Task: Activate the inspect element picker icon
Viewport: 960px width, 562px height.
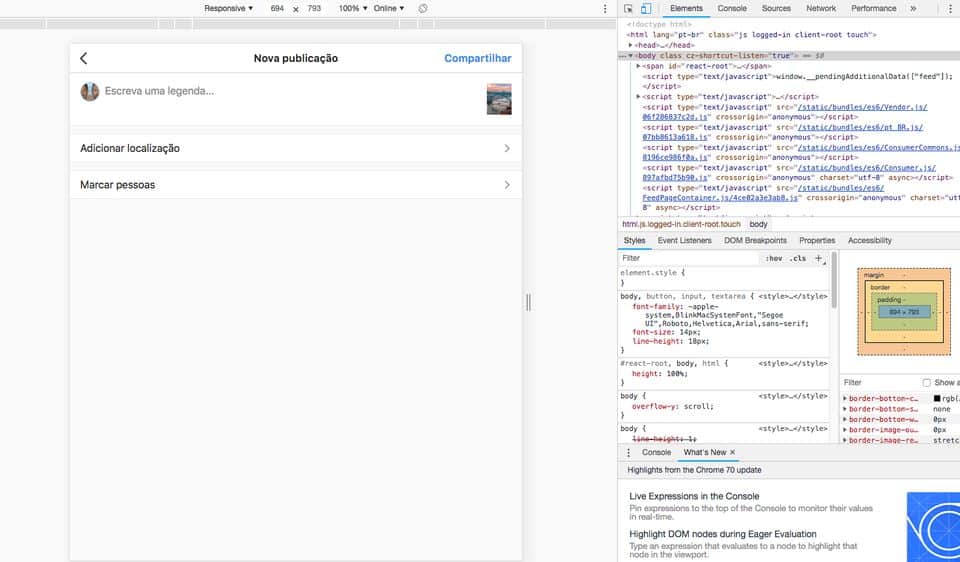Action: 628,9
